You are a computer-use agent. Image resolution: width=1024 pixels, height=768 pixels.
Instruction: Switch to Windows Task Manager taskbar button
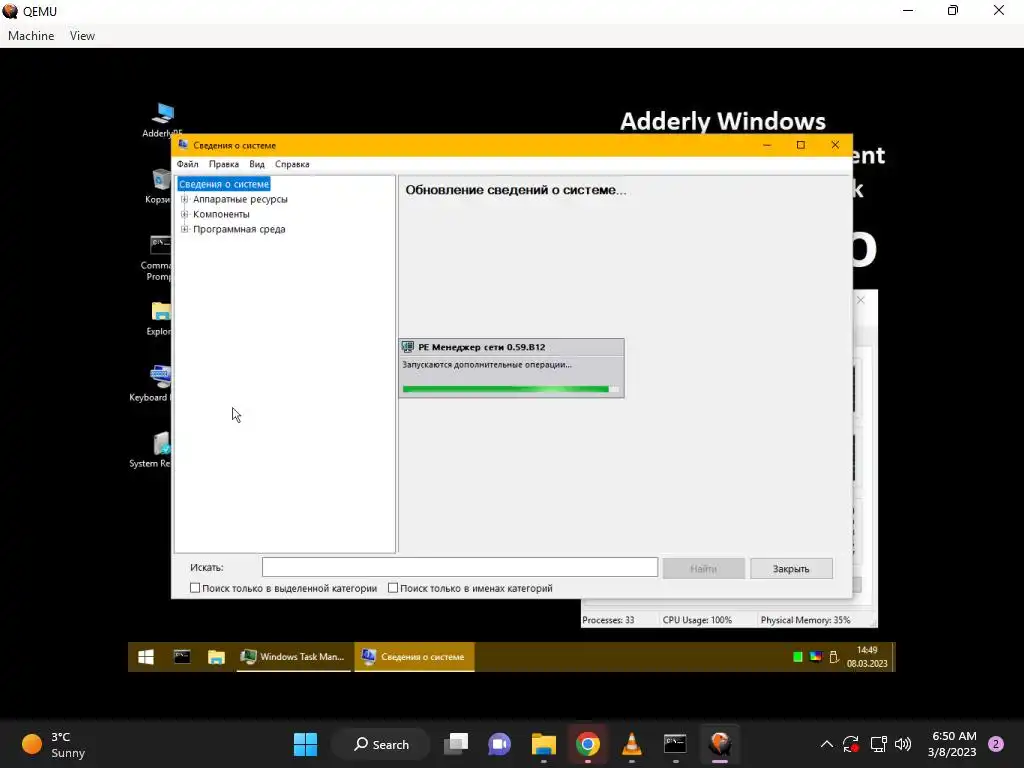click(292, 657)
